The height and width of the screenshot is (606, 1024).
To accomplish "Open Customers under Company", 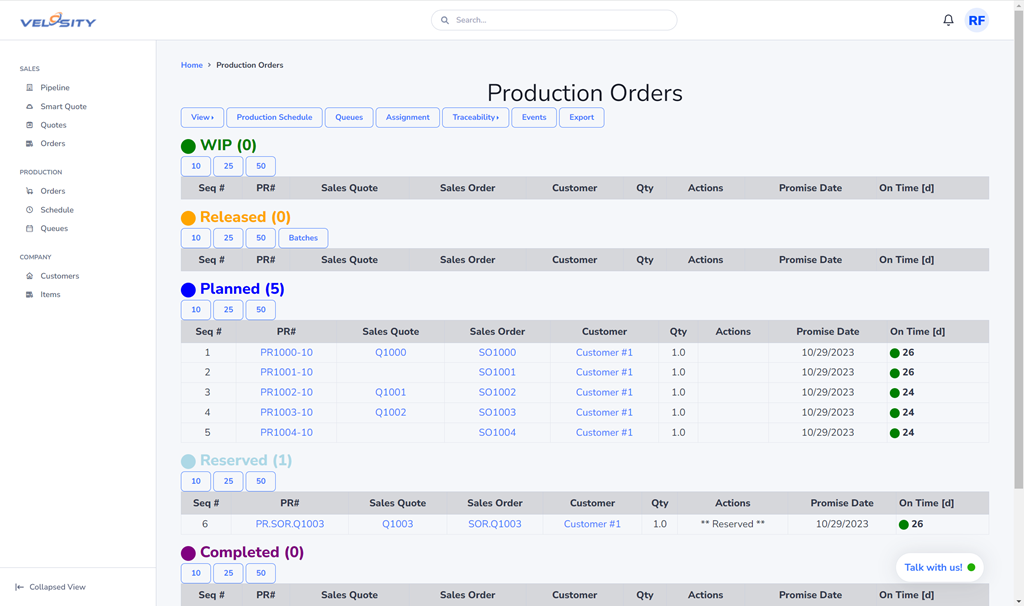I will point(59,276).
